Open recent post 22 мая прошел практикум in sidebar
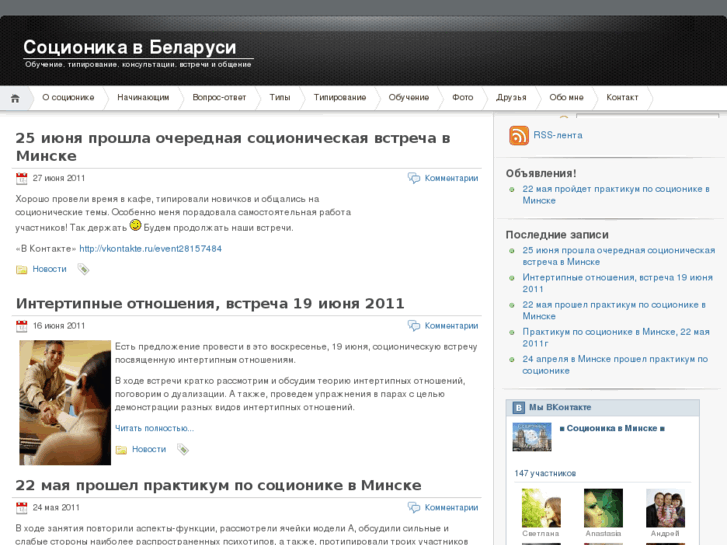727x545 pixels. (614, 310)
